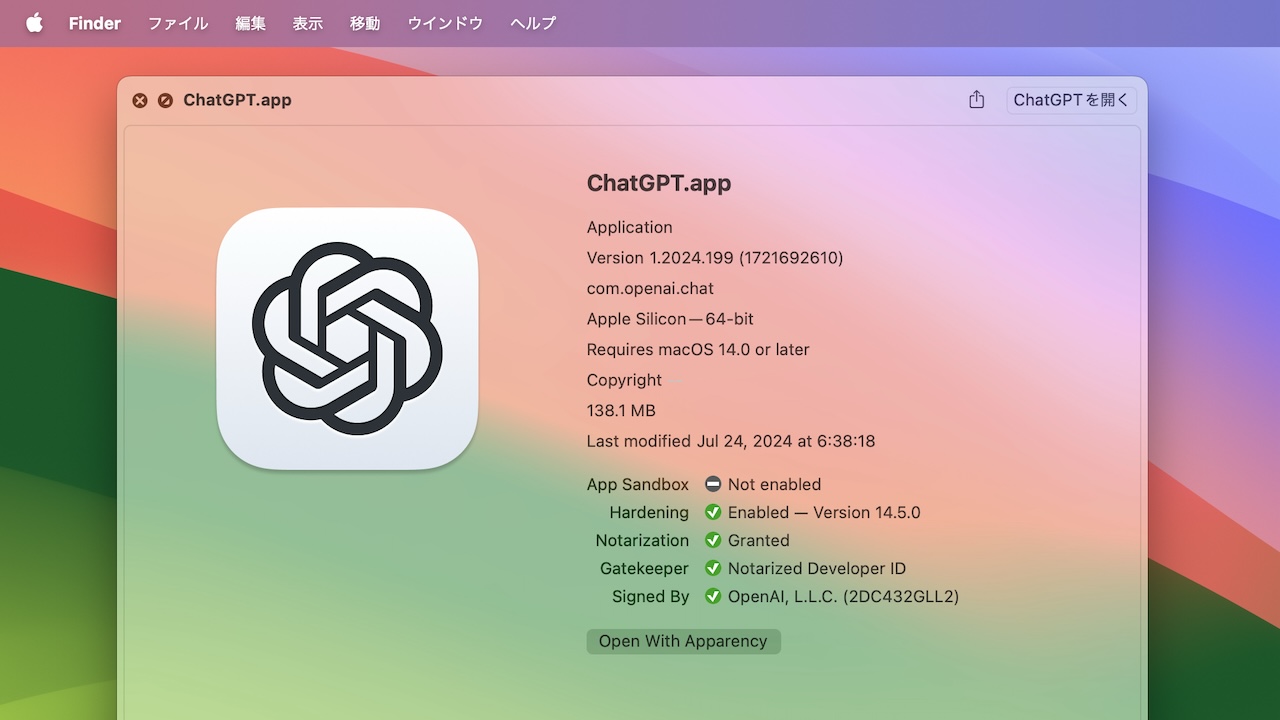The height and width of the screenshot is (720, 1280).
Task: Click the Notarization label
Action: 642,540
